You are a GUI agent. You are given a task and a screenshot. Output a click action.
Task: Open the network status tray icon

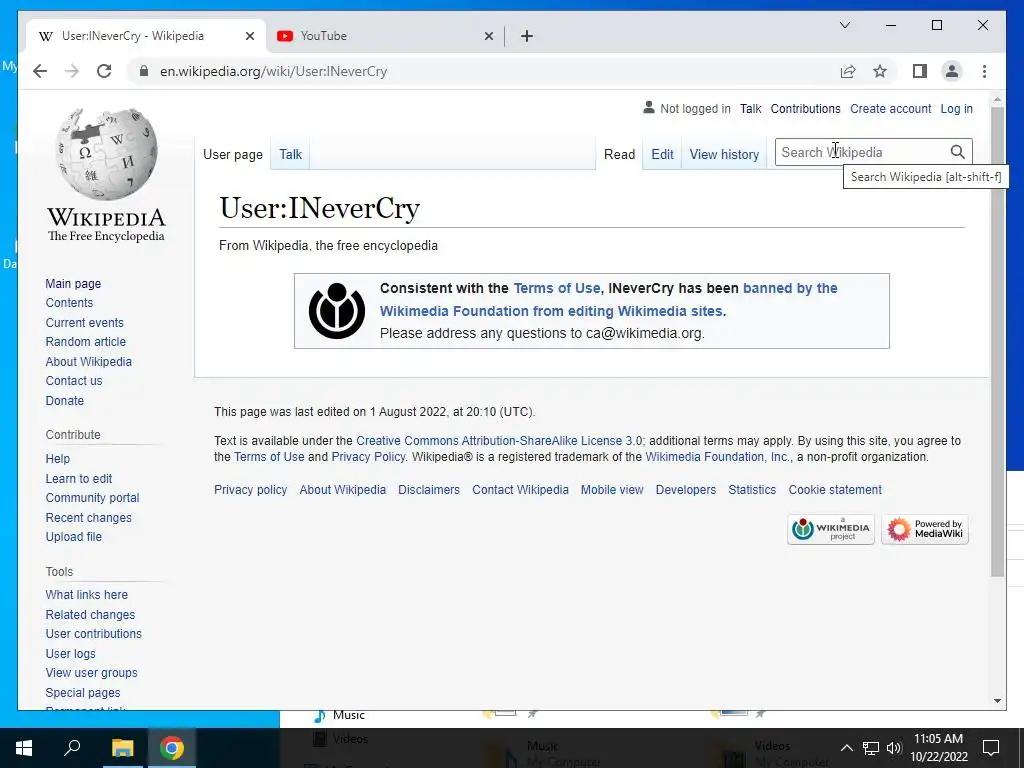871,748
